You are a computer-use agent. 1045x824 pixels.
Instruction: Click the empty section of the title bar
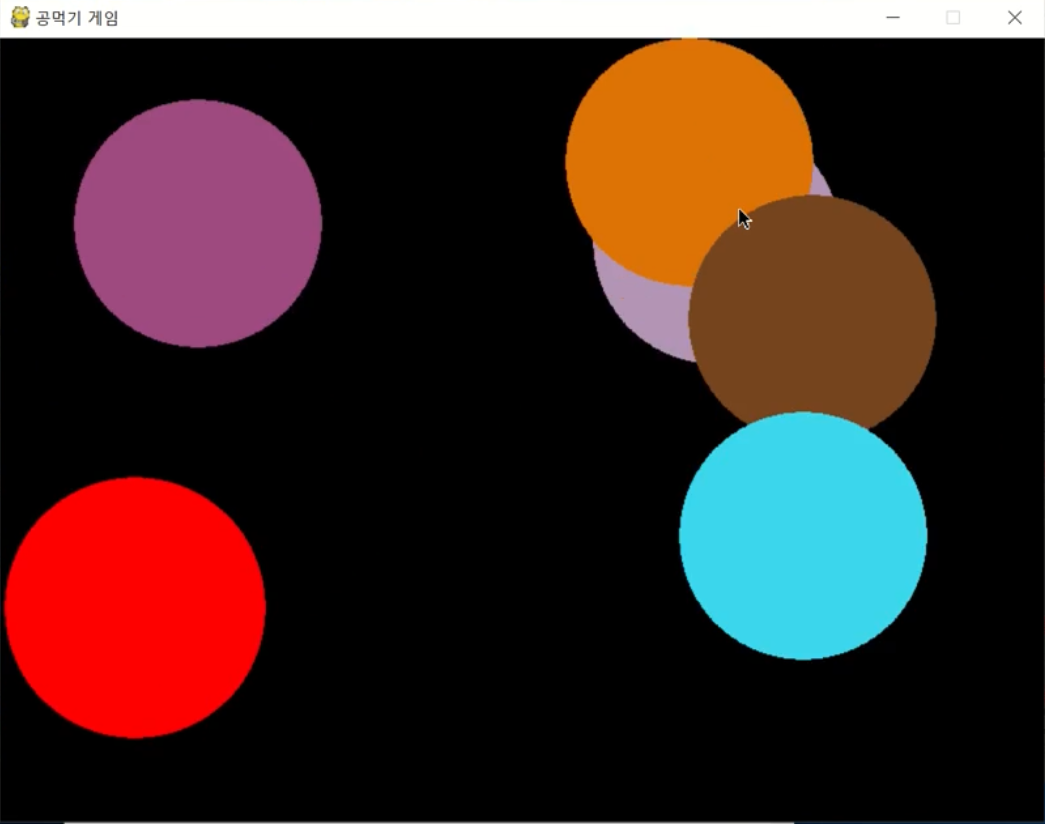(500, 17)
